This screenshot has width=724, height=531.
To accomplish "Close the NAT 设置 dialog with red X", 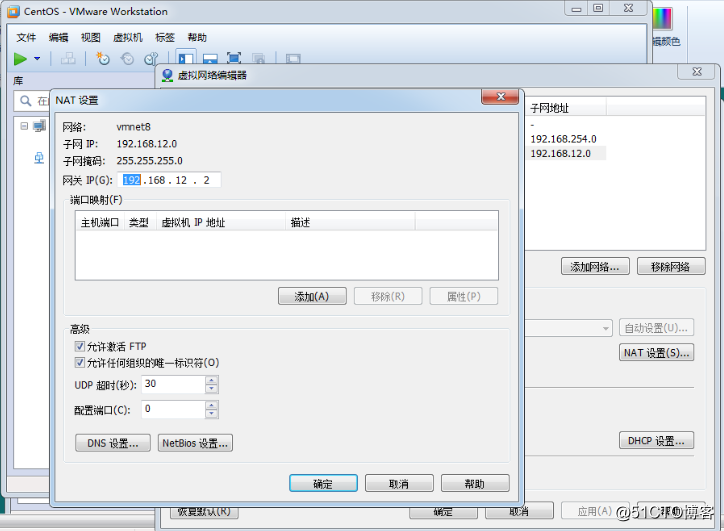I will coord(501,97).
